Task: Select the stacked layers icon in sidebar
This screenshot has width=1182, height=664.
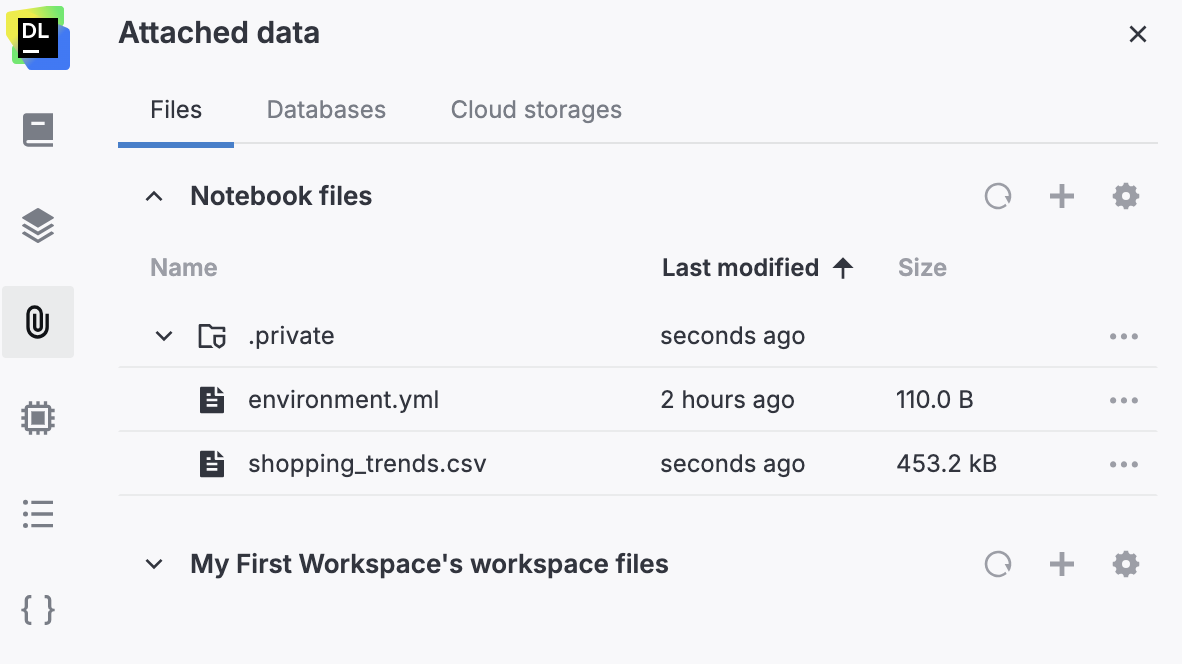Action: (x=38, y=226)
